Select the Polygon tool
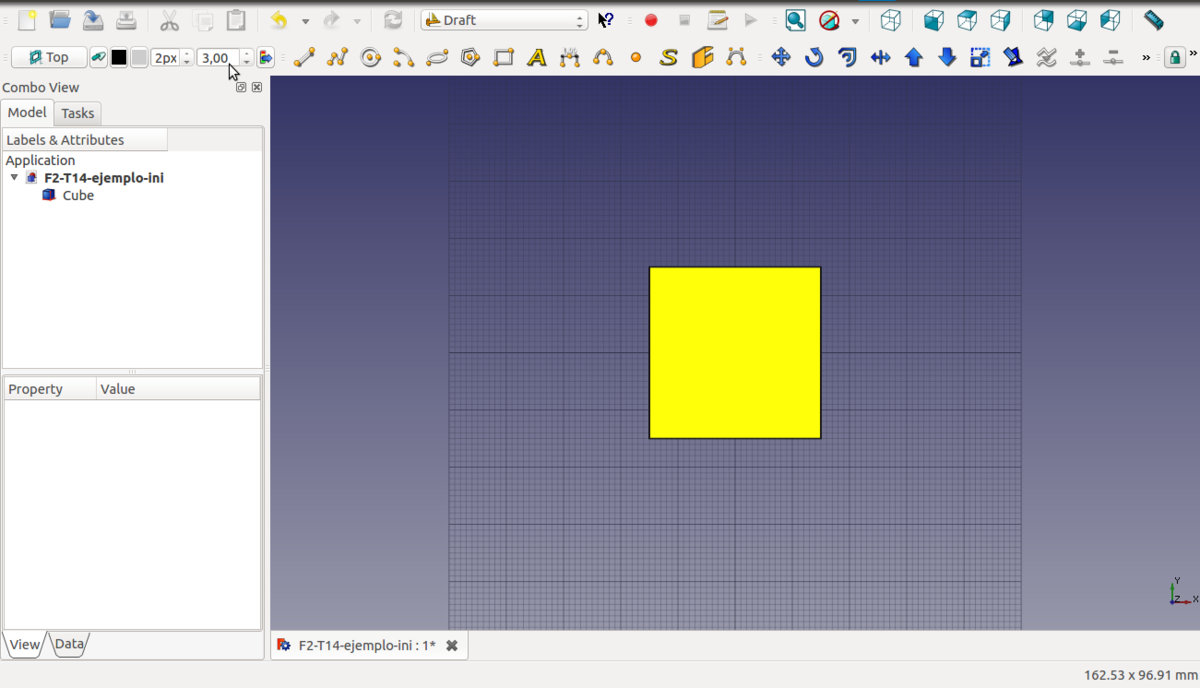 471,58
